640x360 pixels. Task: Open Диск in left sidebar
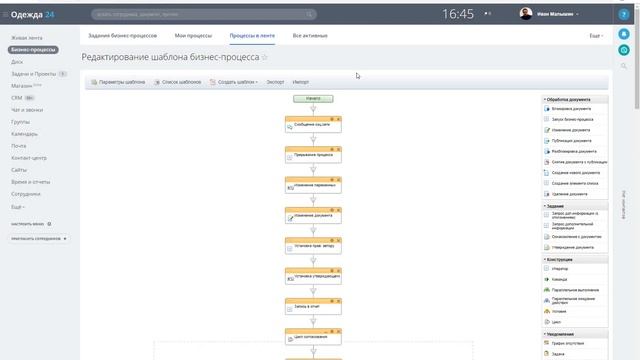(17, 62)
